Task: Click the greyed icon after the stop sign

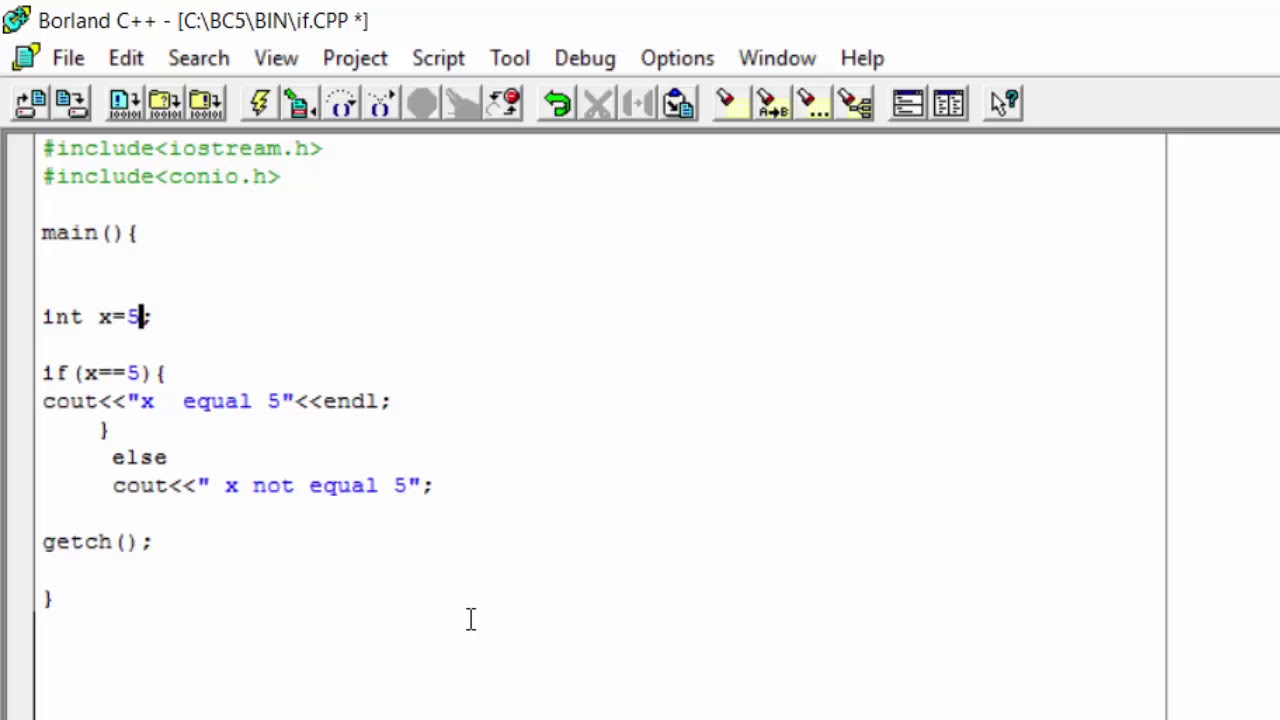Action: coord(462,103)
